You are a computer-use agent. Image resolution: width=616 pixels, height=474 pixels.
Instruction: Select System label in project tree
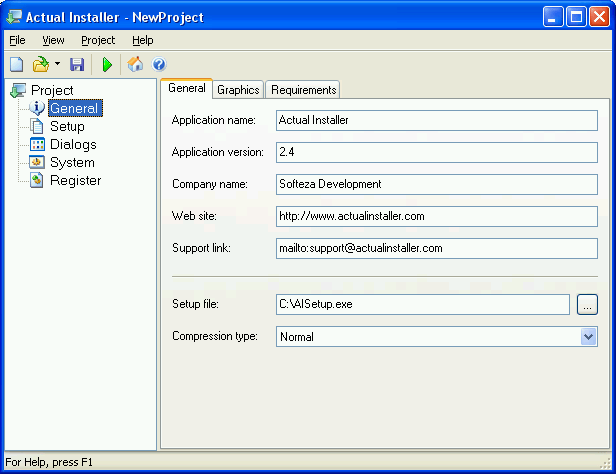[x=72, y=162]
